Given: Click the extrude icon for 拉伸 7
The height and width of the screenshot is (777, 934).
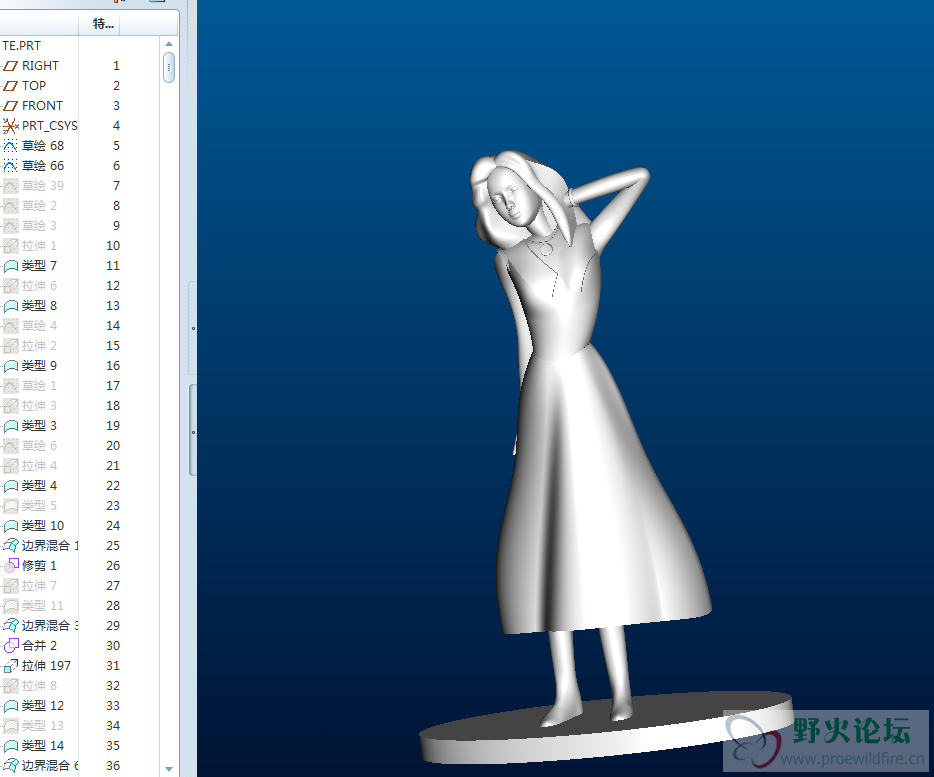Looking at the screenshot, I should [11, 586].
